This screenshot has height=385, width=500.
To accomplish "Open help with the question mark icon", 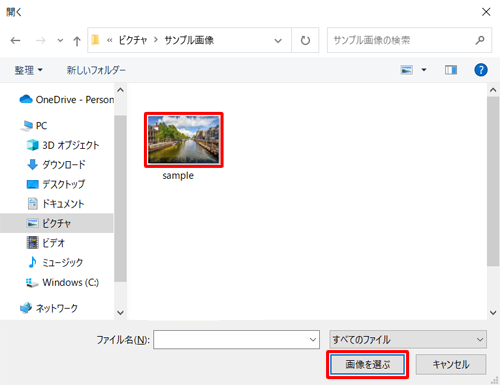I will coord(481,70).
